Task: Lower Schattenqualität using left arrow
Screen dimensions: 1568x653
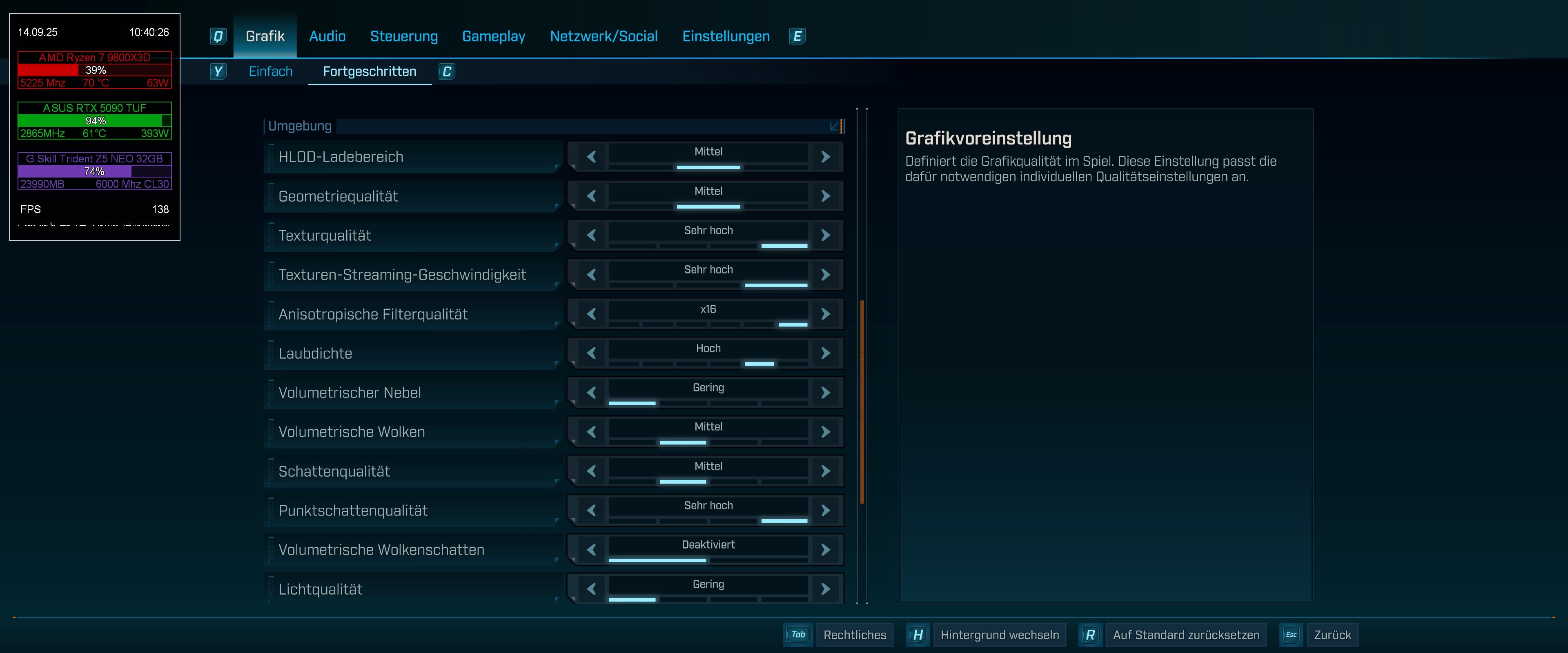Action: click(591, 471)
